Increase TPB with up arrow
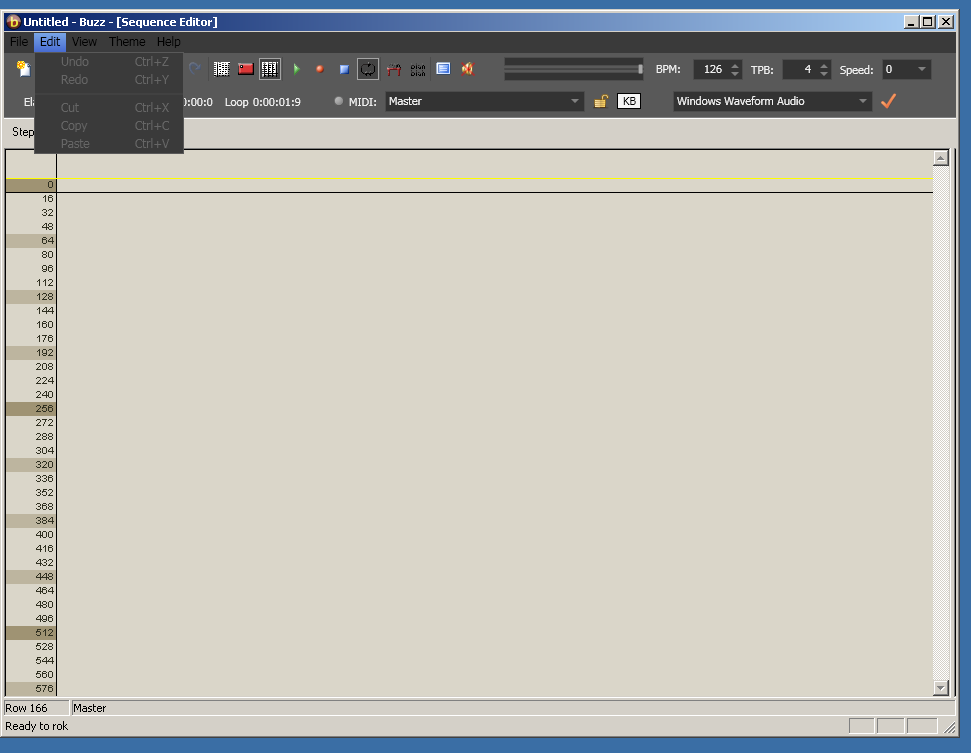 tap(824, 65)
